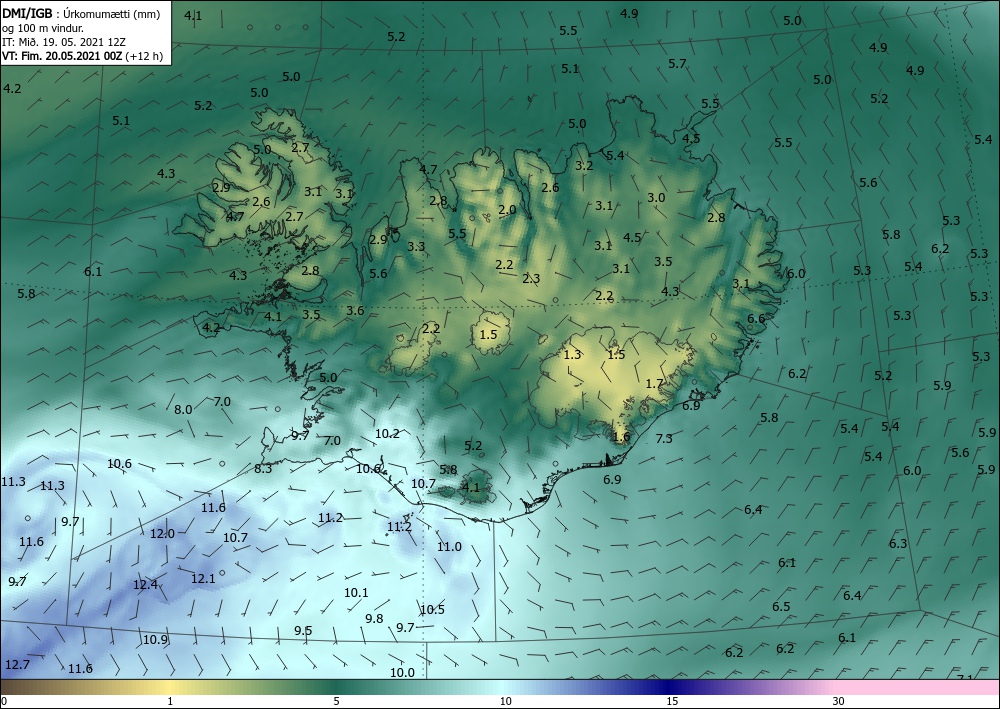Click the 6.6 value on east coast
1000x709 pixels.
coord(756,319)
